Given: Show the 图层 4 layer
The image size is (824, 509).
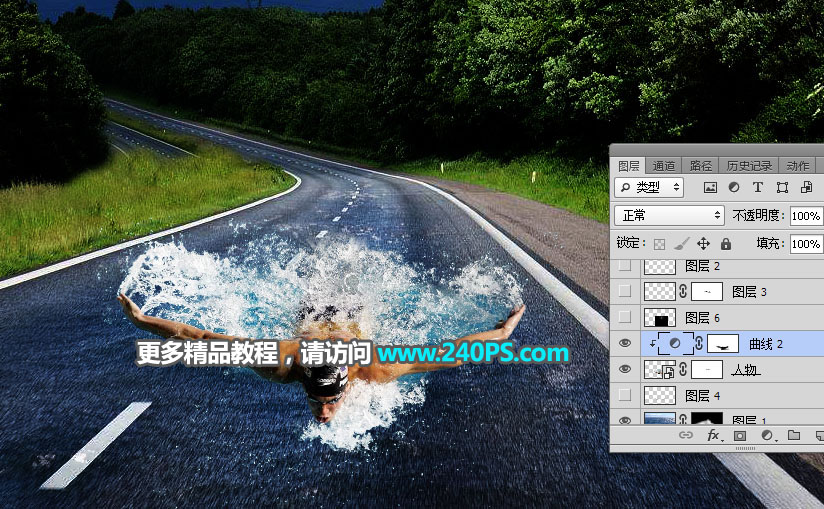Looking at the screenshot, I should point(625,396).
